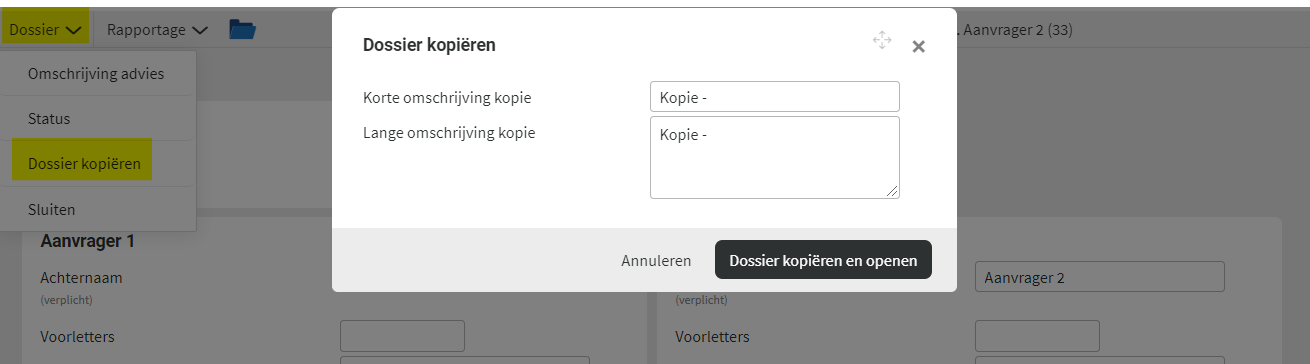The height and width of the screenshot is (364, 1310).
Task: Open the blue folder icon in toolbar
Action: pyautogui.click(x=242, y=29)
